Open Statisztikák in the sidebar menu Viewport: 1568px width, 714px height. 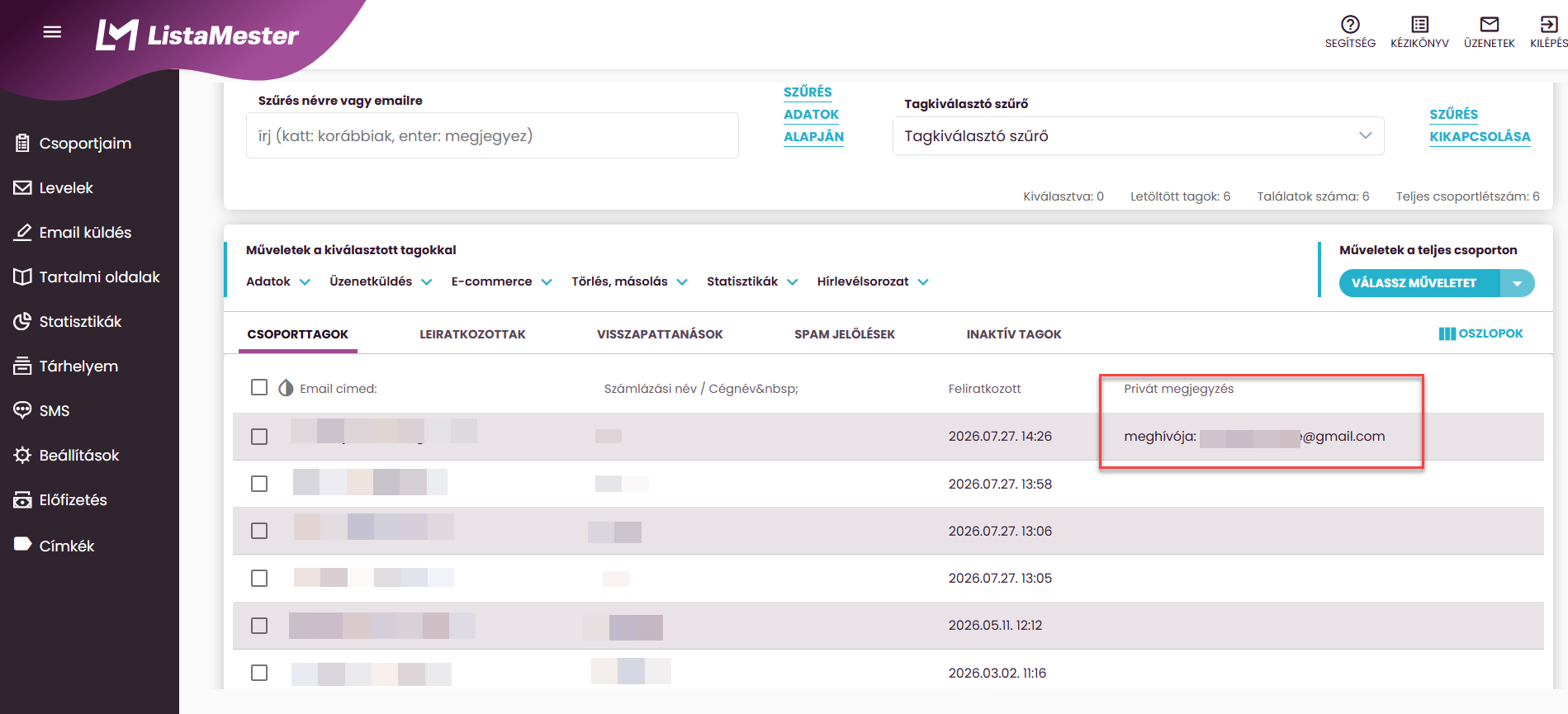[x=80, y=321]
